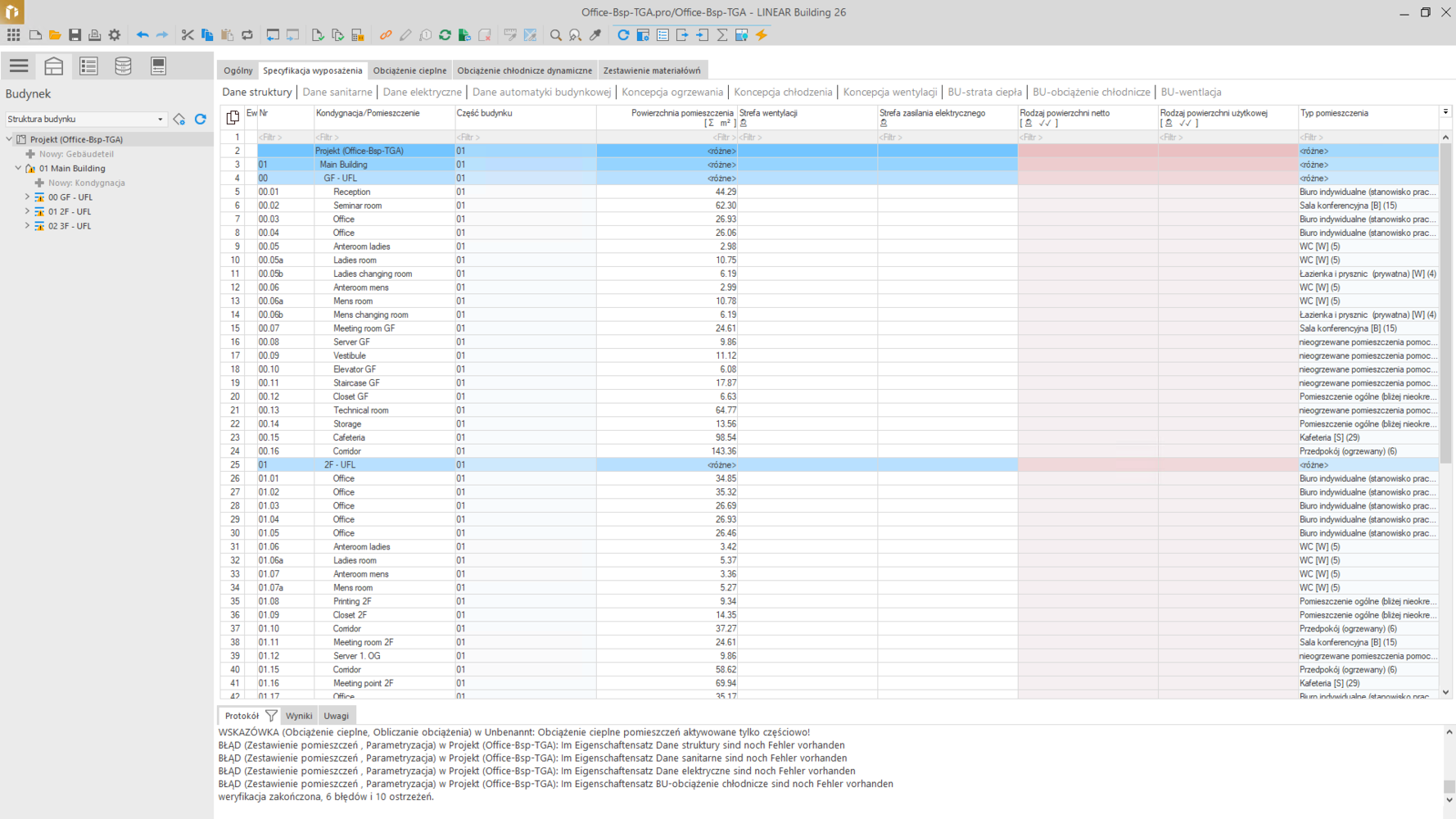Click the Sum sigma toolbar icon
This screenshot has width=1456, height=819.
click(x=722, y=35)
